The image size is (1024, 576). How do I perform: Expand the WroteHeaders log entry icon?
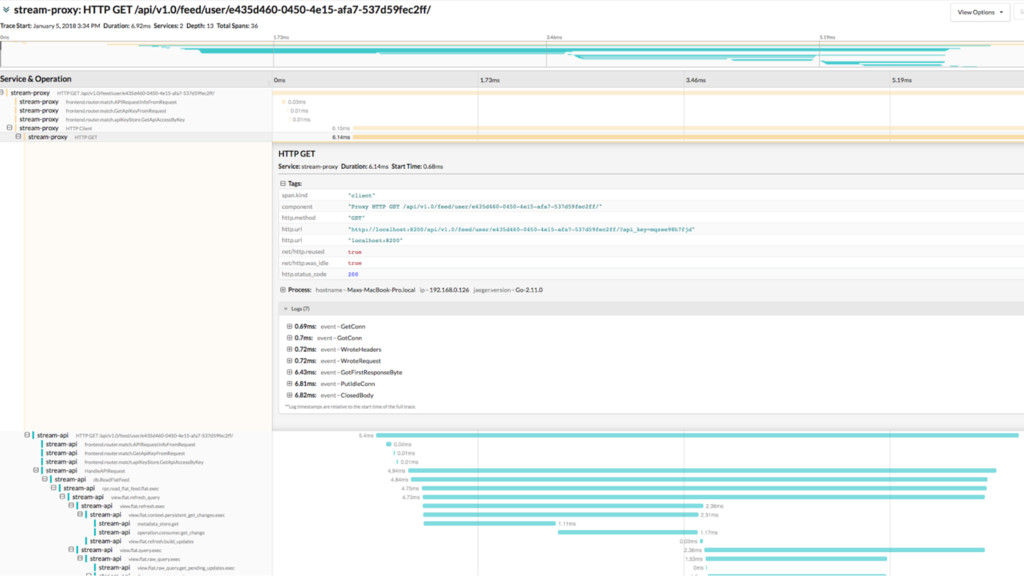(x=289, y=349)
